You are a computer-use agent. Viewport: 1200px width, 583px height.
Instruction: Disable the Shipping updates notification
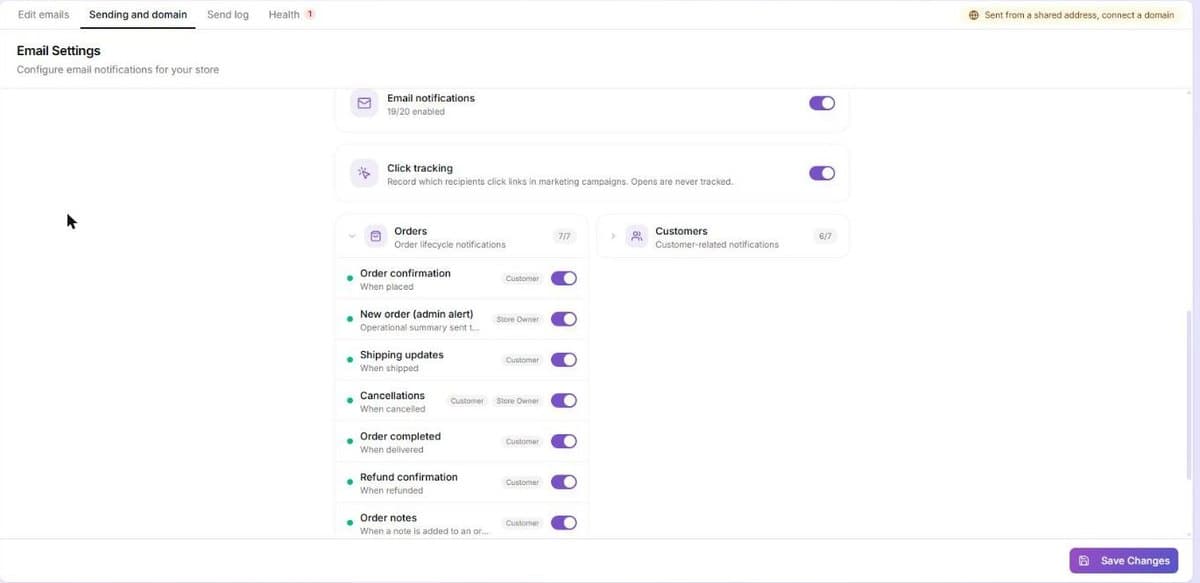pos(564,360)
